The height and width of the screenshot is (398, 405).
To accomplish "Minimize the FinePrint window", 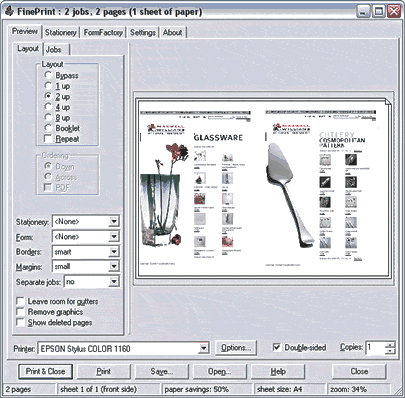I will 363,11.
